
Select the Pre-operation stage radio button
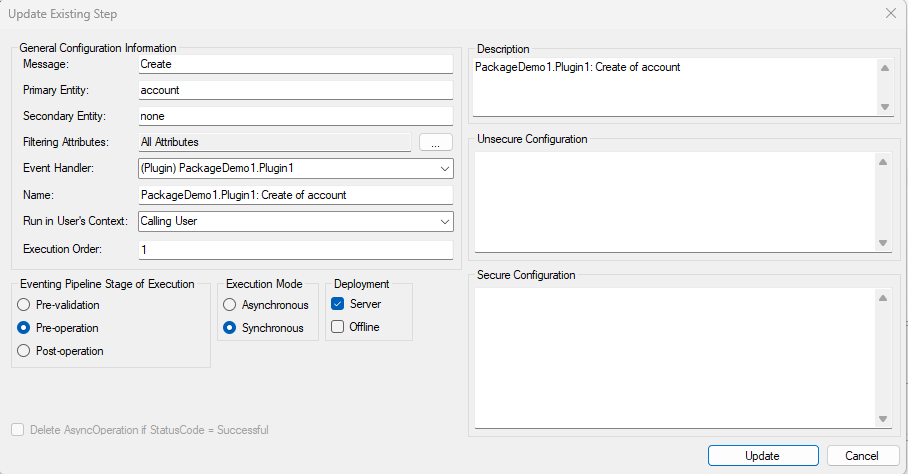[x=24, y=328]
